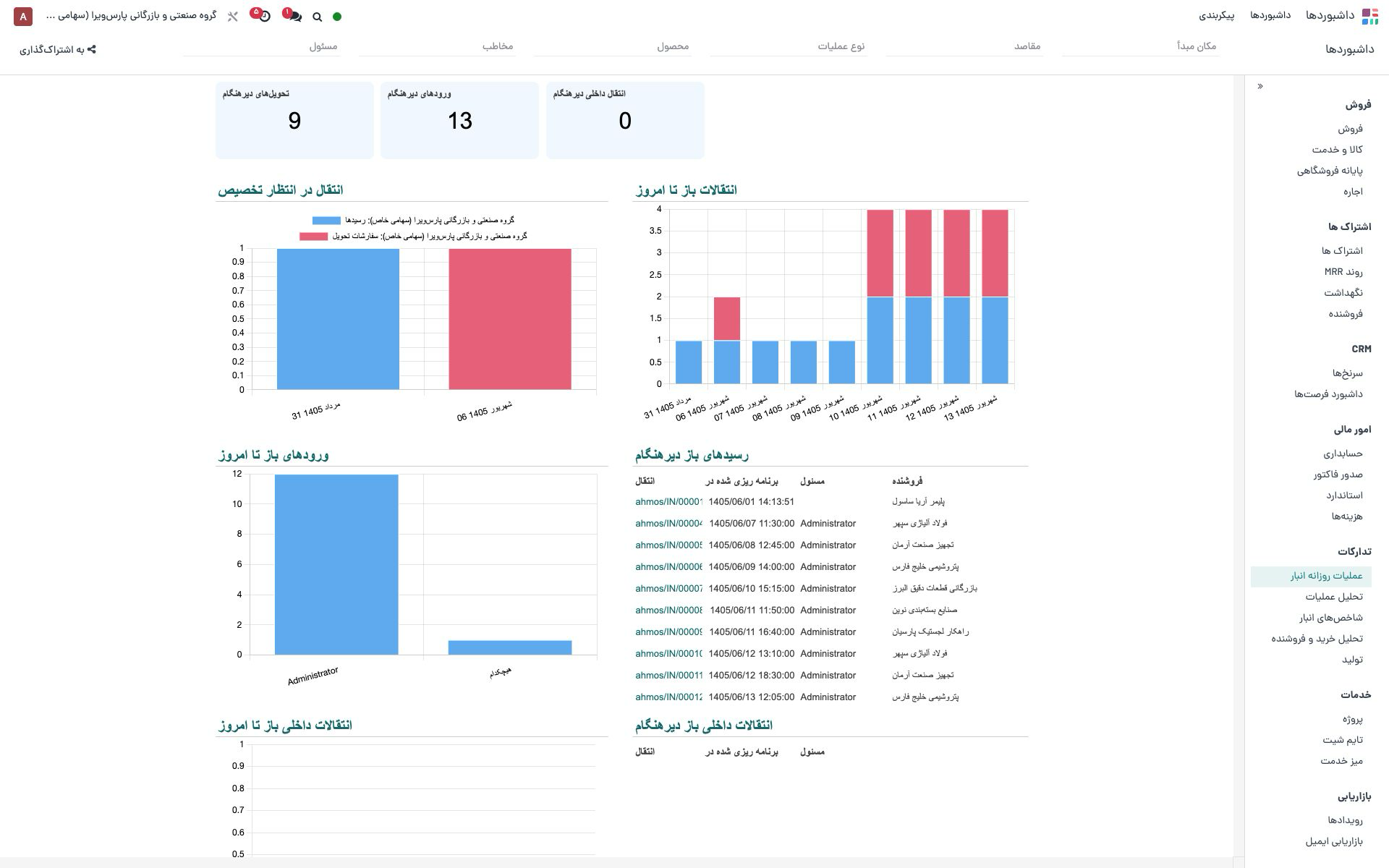Select کالا و خدمت dashboard
Viewport: 1389px width, 868px height.
1337,150
